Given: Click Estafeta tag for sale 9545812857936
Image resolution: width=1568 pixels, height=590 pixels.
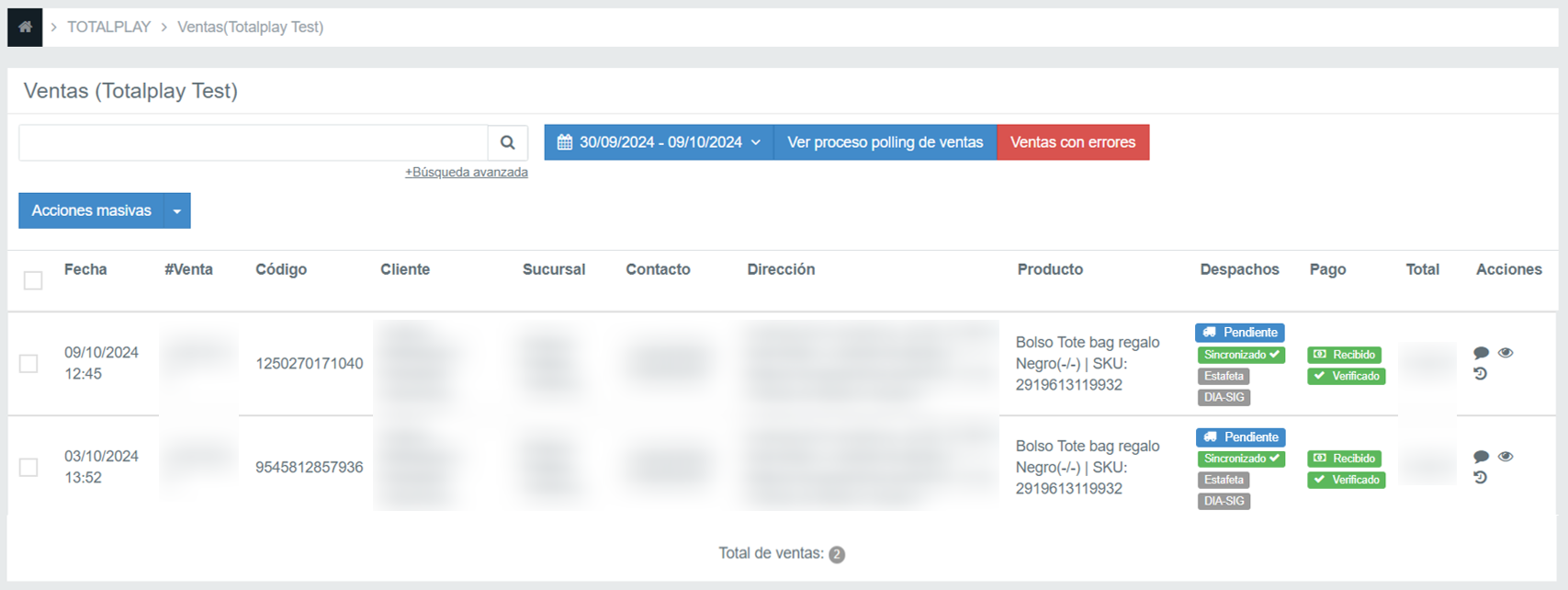Looking at the screenshot, I should (1224, 480).
